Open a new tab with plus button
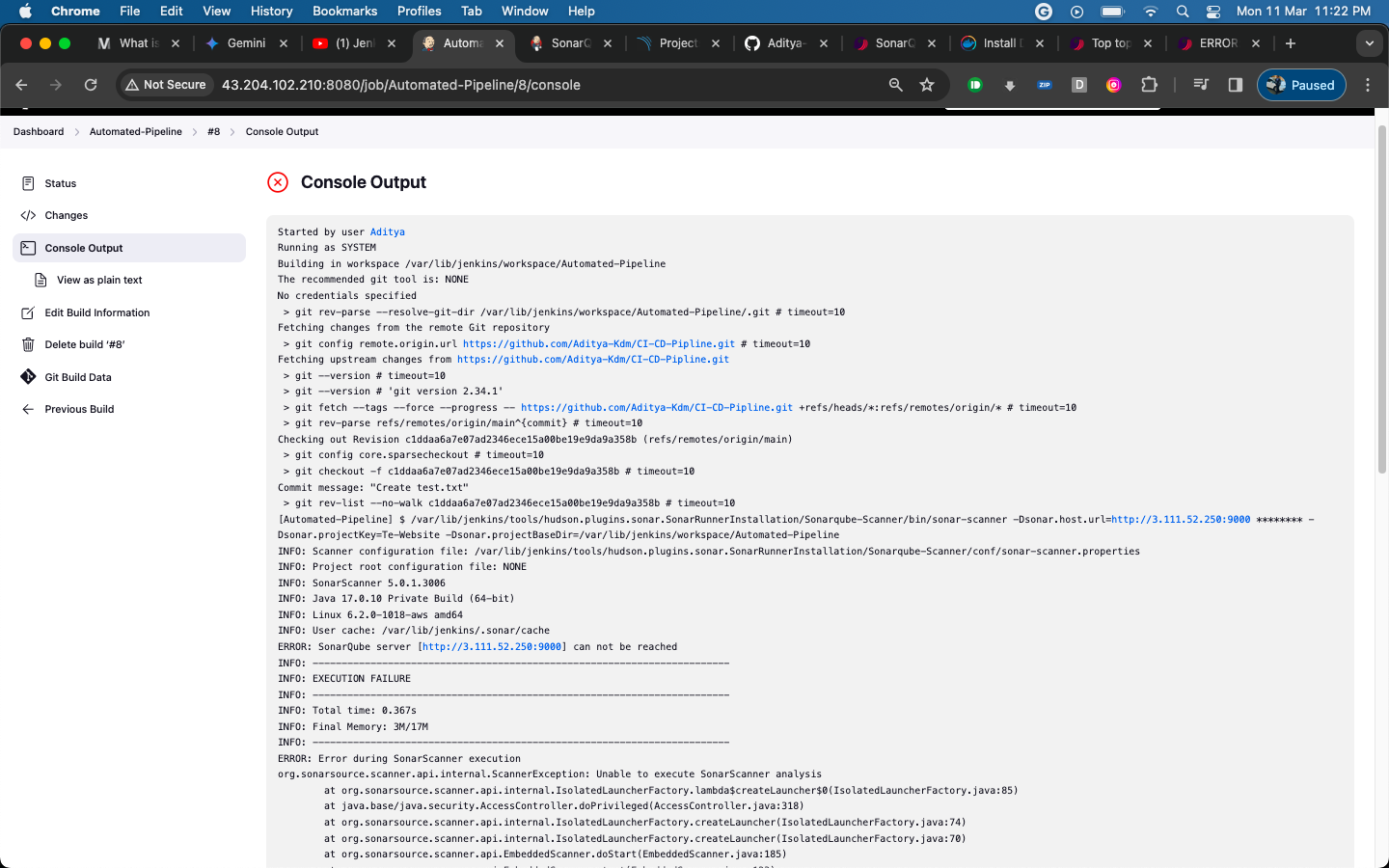Viewport: 1389px width, 868px height. click(x=1291, y=43)
